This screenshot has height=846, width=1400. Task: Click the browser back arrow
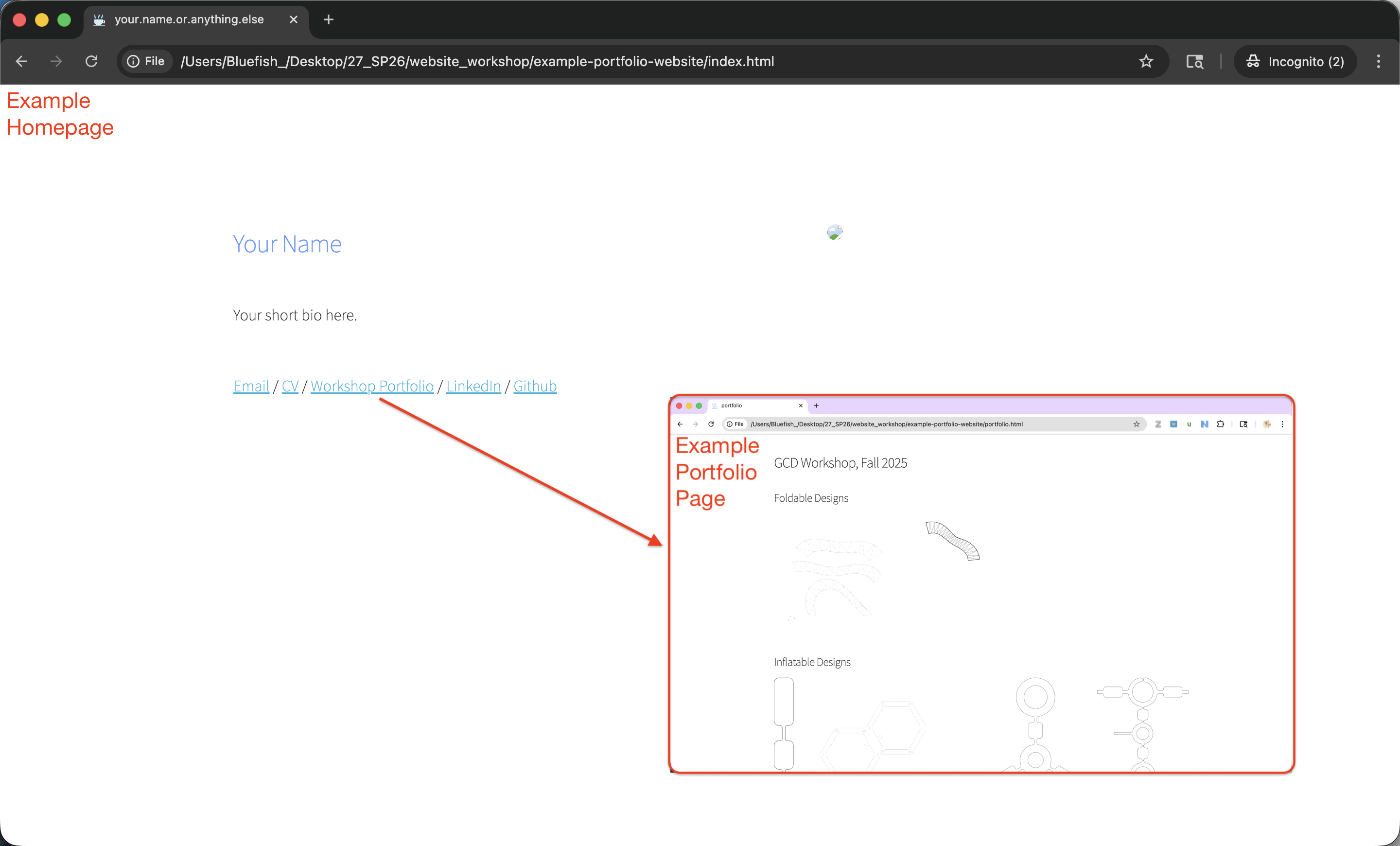(21, 61)
